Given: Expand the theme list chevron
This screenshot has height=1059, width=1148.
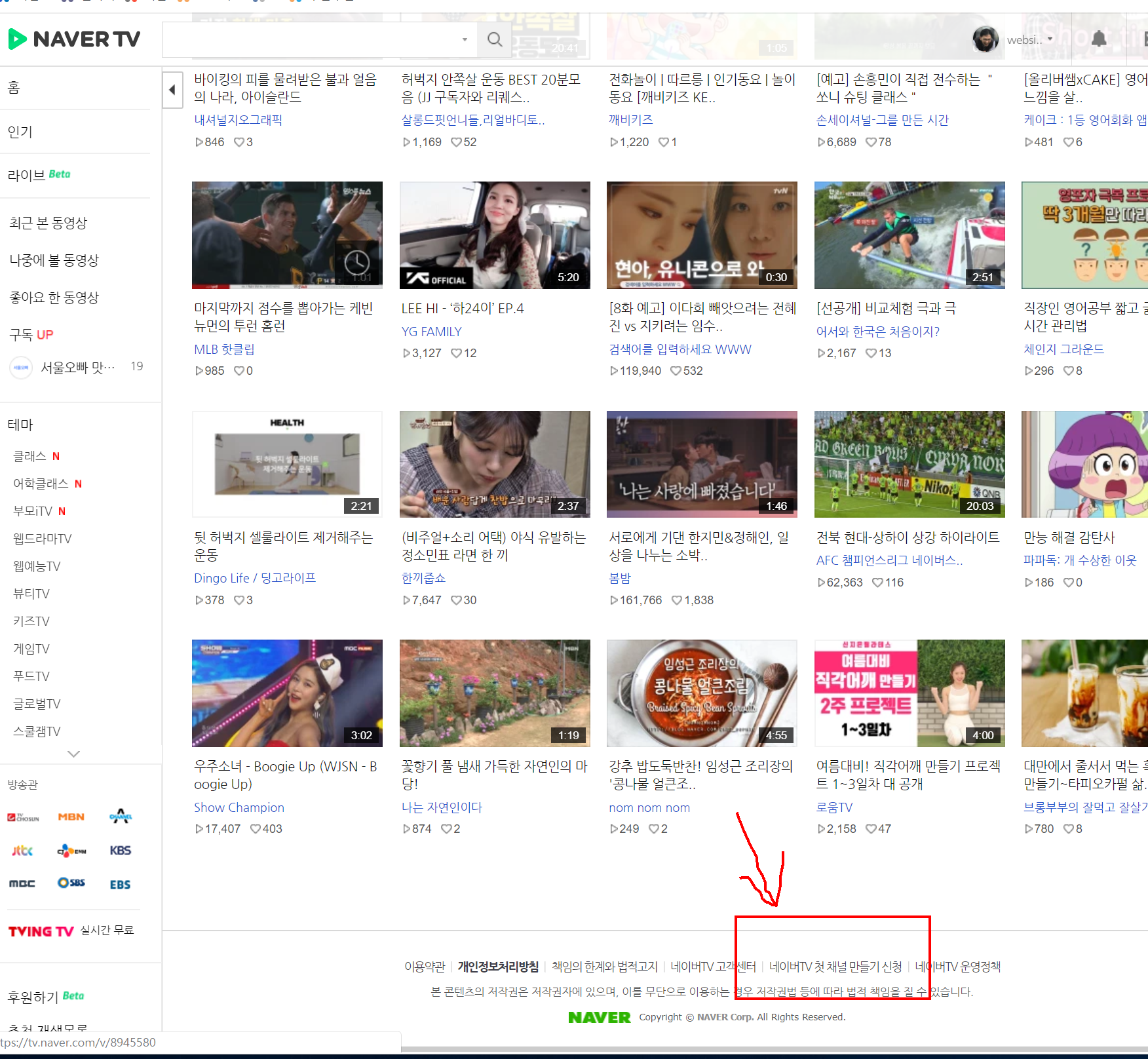Looking at the screenshot, I should tap(74, 754).
